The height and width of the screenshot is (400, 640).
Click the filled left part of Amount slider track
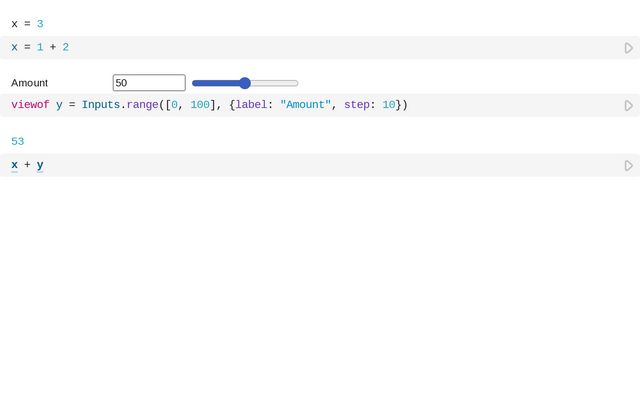216,83
